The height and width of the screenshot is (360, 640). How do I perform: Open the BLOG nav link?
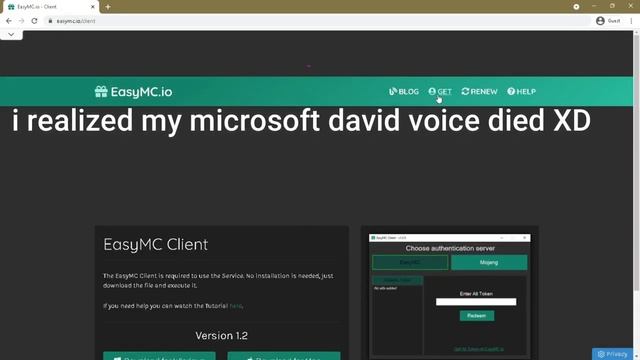(404, 91)
